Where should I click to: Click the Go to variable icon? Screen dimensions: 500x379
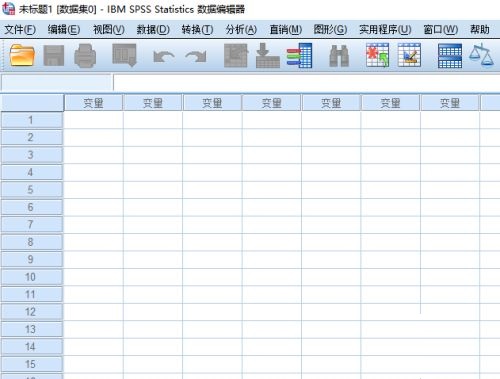click(x=268, y=55)
